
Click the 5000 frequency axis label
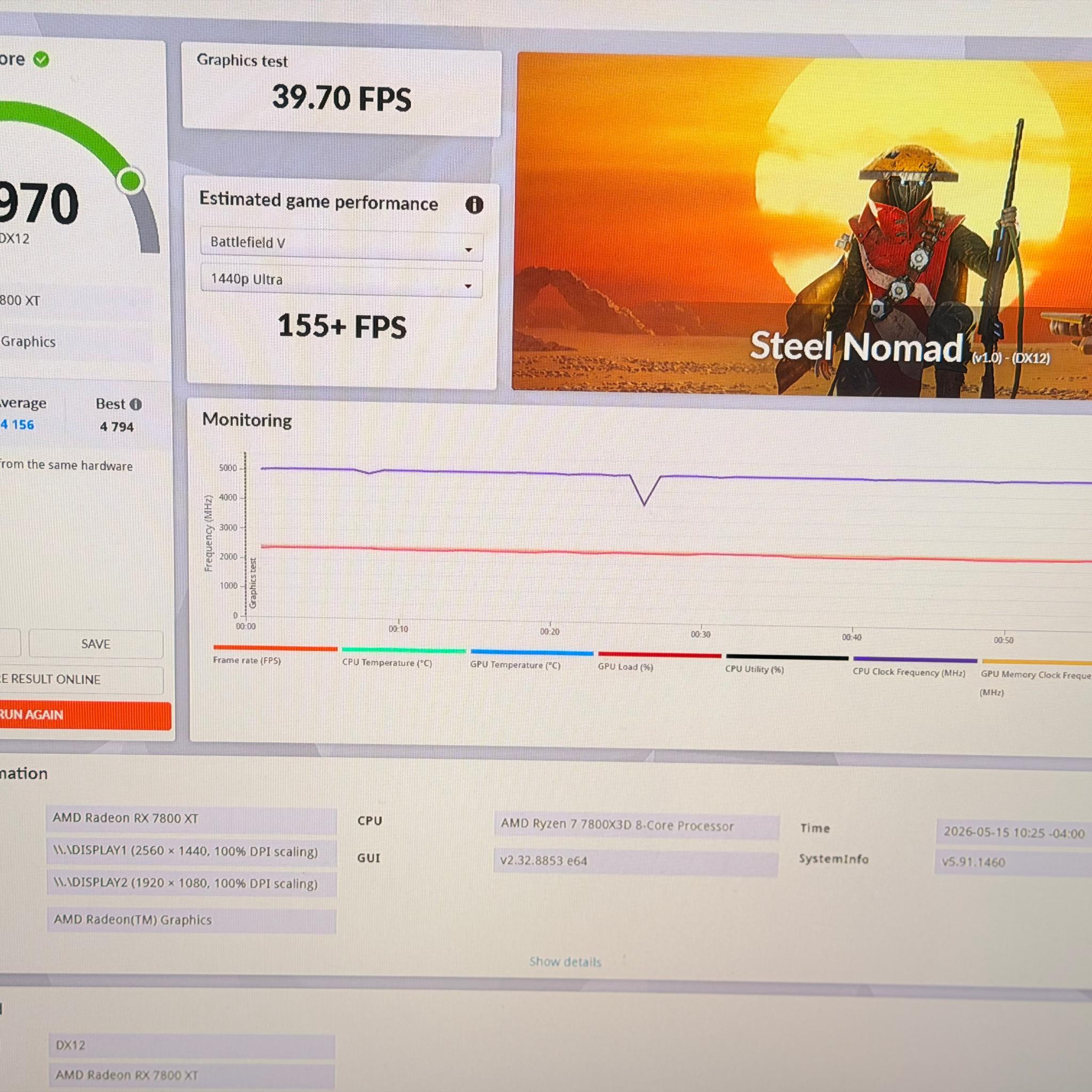(228, 468)
